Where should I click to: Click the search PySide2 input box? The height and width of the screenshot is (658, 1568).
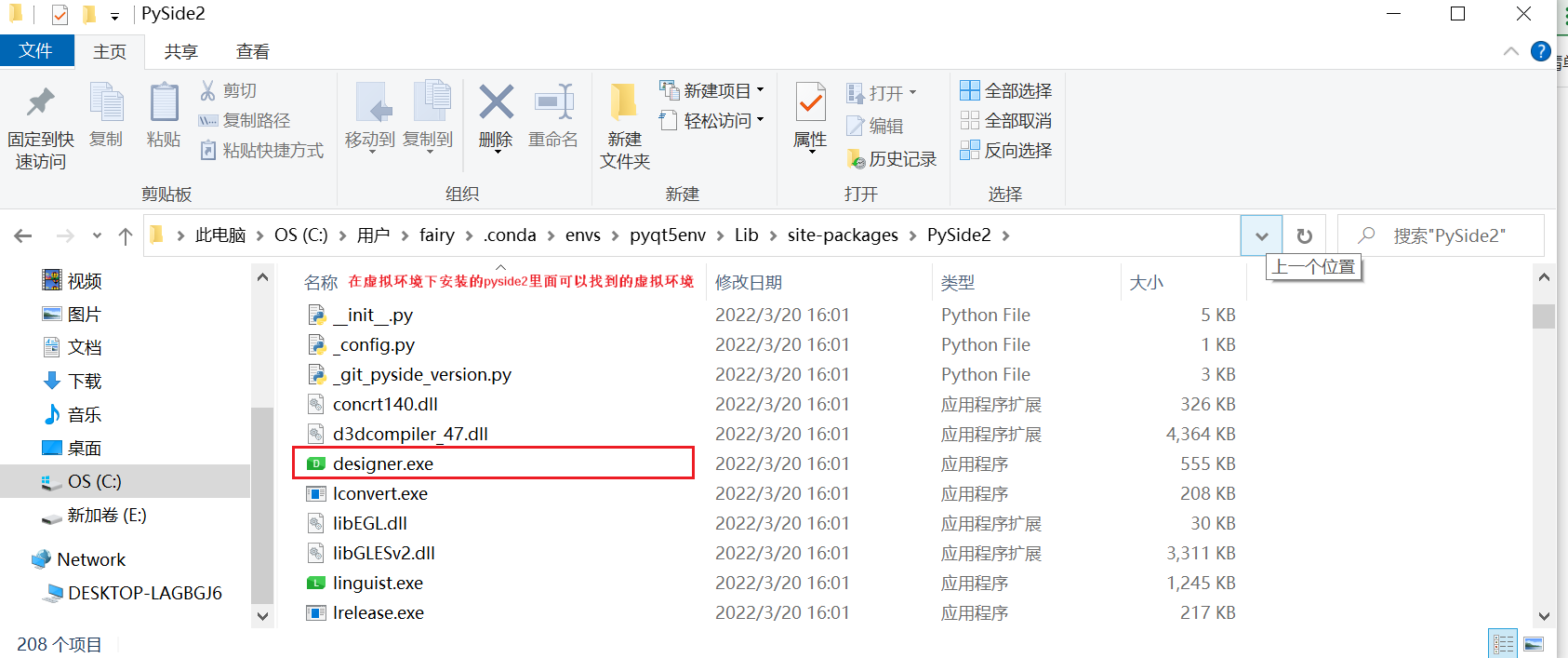1442,235
